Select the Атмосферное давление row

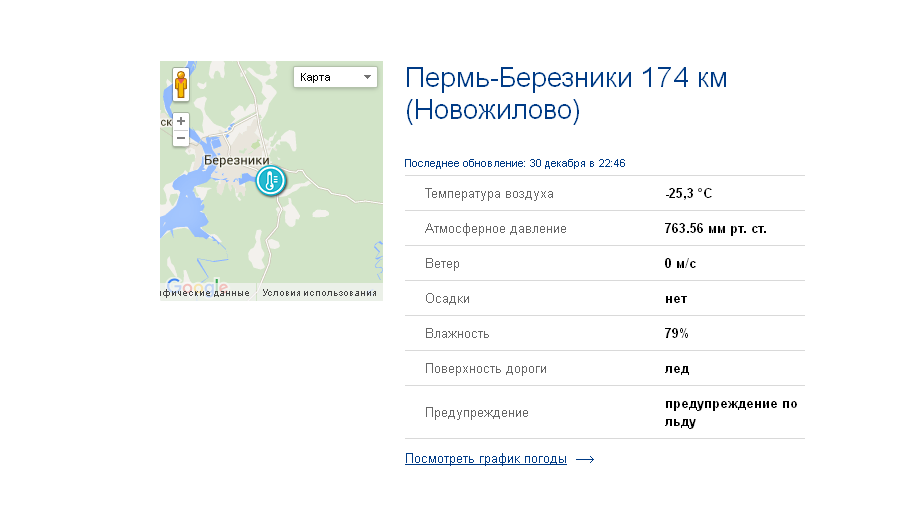[604, 229]
